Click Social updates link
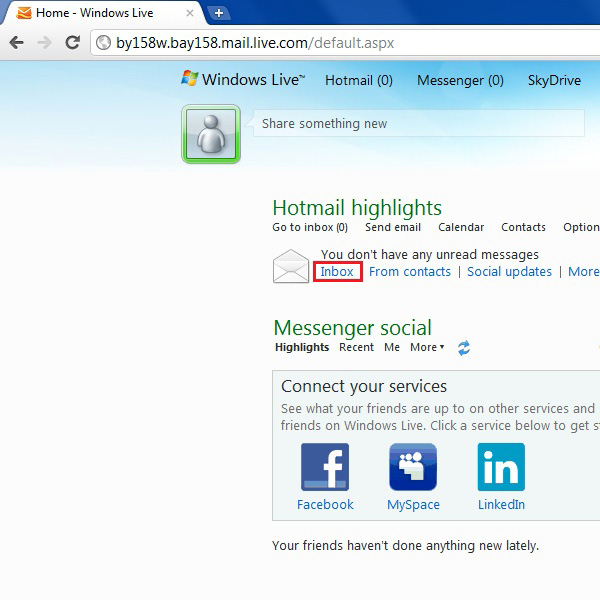The height and width of the screenshot is (600, 600). tap(509, 272)
